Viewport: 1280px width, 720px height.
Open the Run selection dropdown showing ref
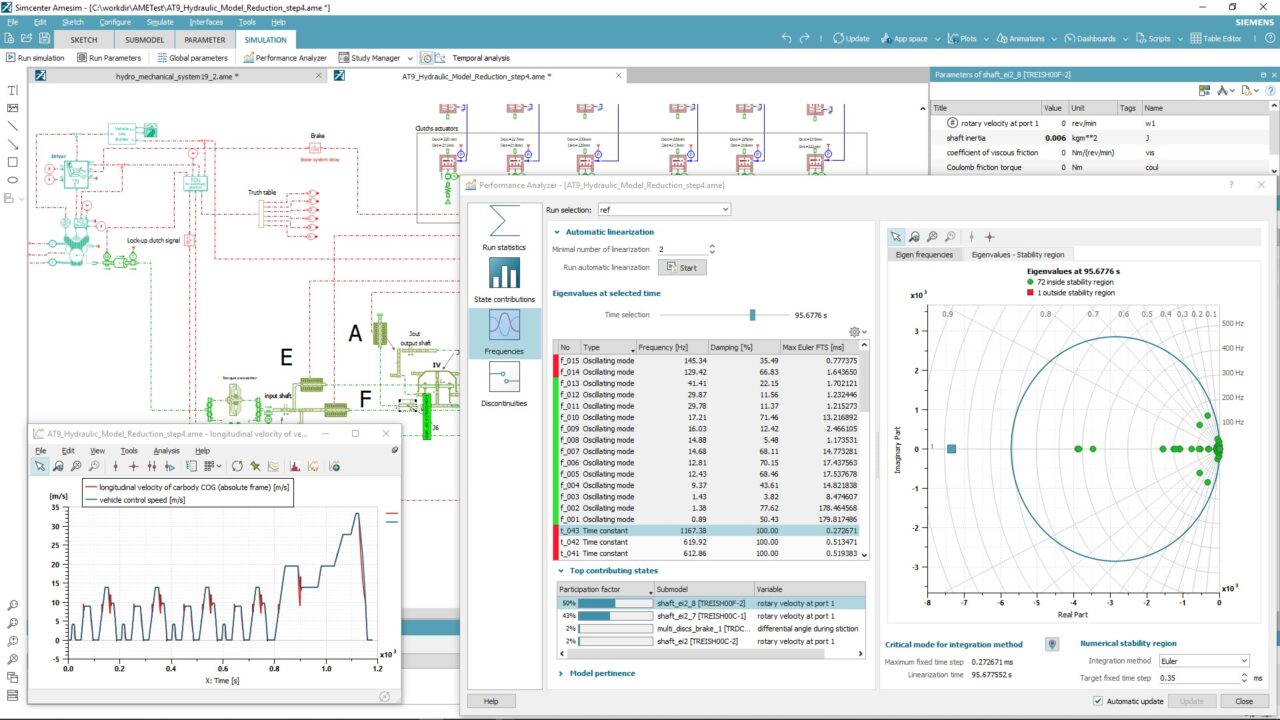pyautogui.click(x=725, y=209)
